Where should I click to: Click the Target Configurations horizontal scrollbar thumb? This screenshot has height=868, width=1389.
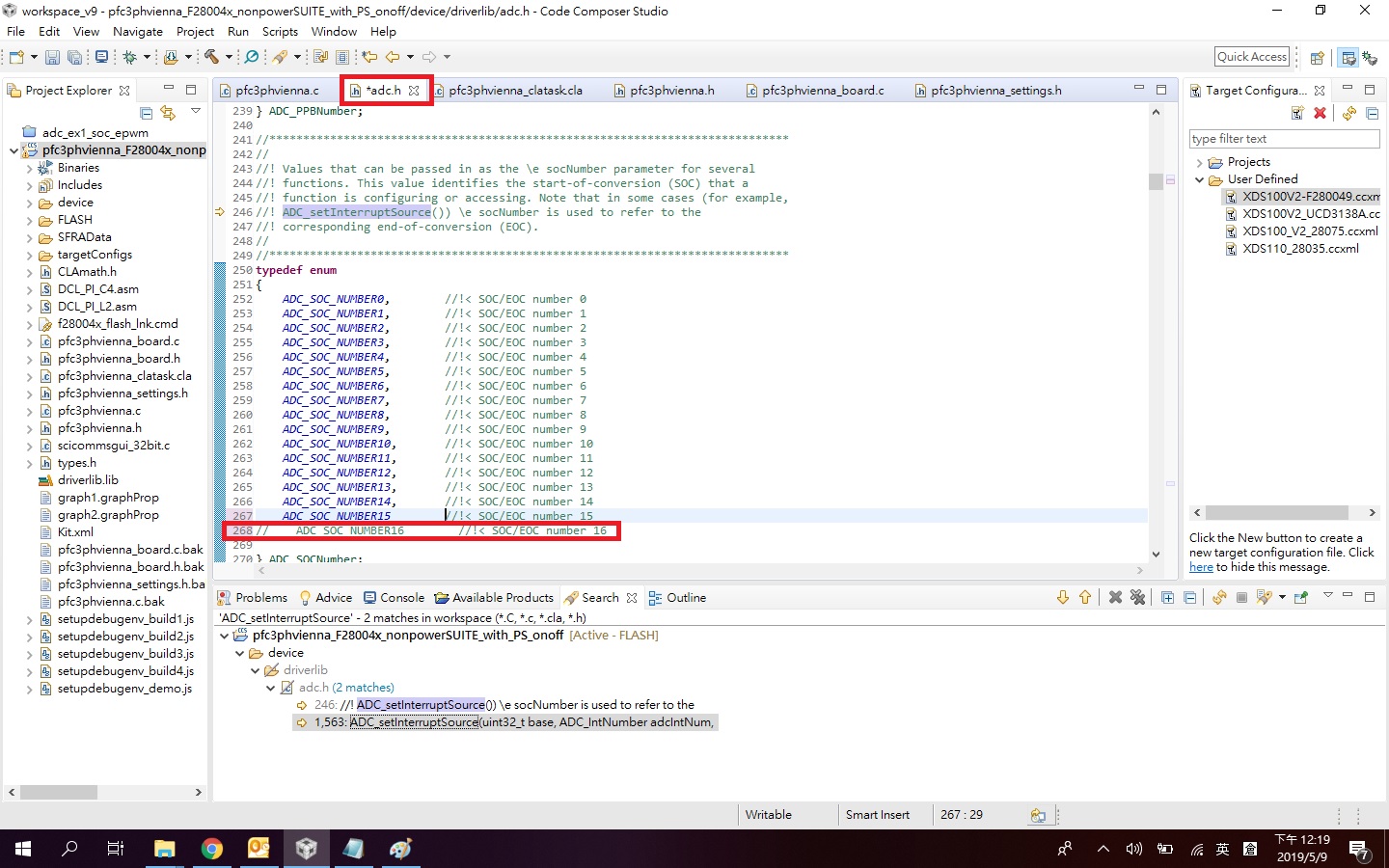(1277, 513)
